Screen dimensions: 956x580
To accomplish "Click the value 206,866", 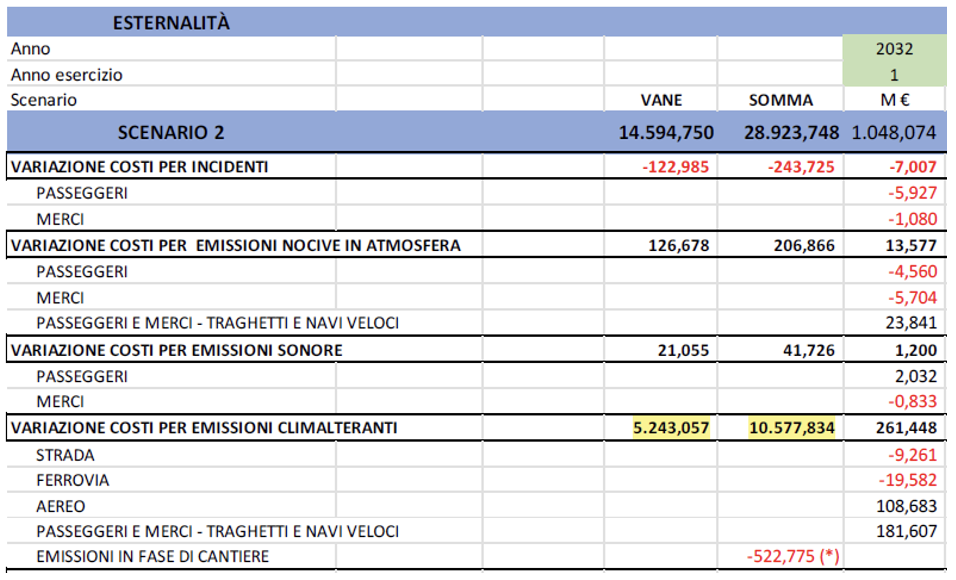I will tap(804, 245).
